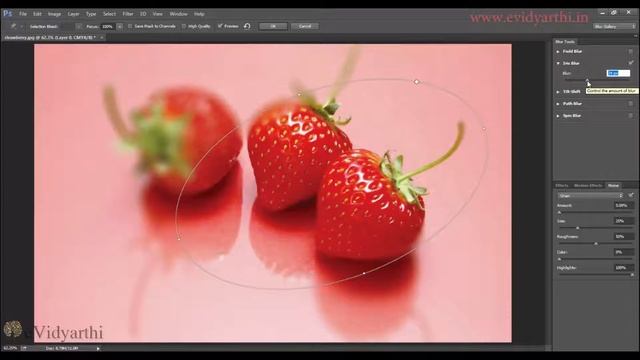640x360 pixels.
Task: Click the Focus percentage field
Action: point(107,27)
